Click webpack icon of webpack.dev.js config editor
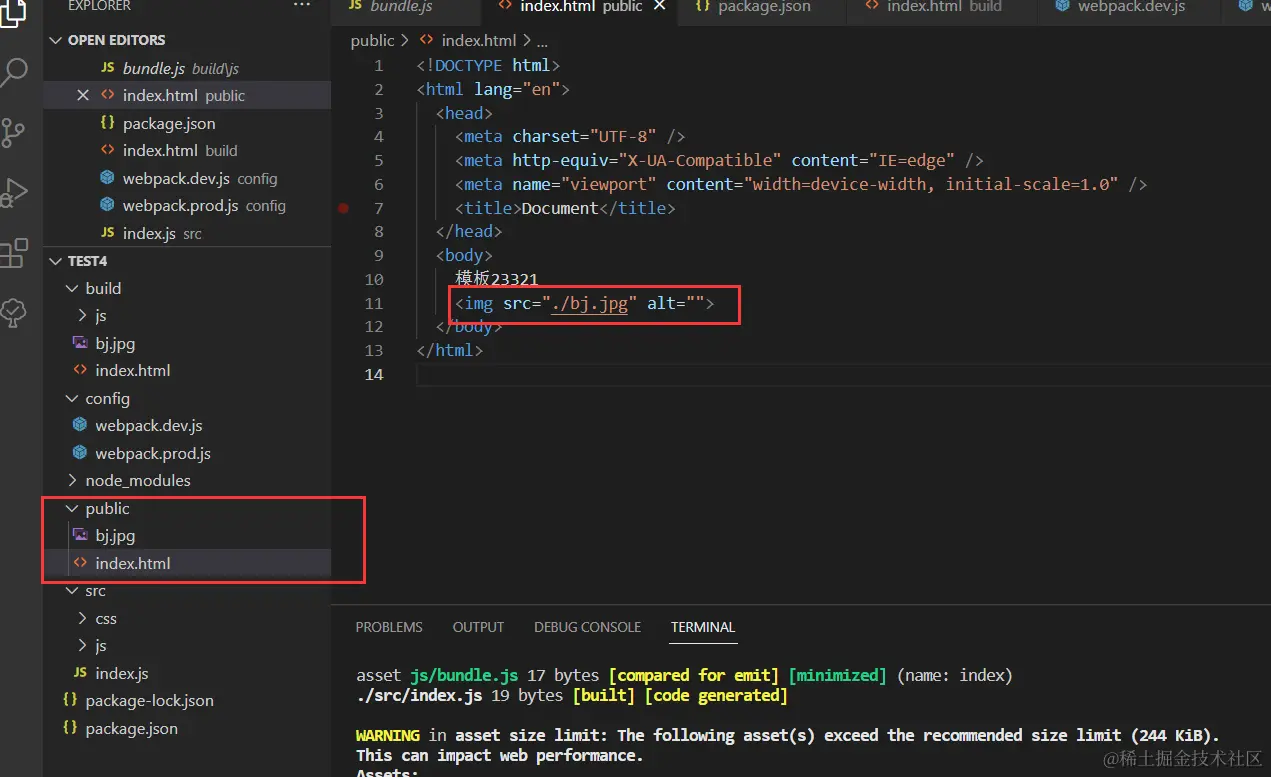Viewport: 1271px width, 777px height. click(108, 178)
